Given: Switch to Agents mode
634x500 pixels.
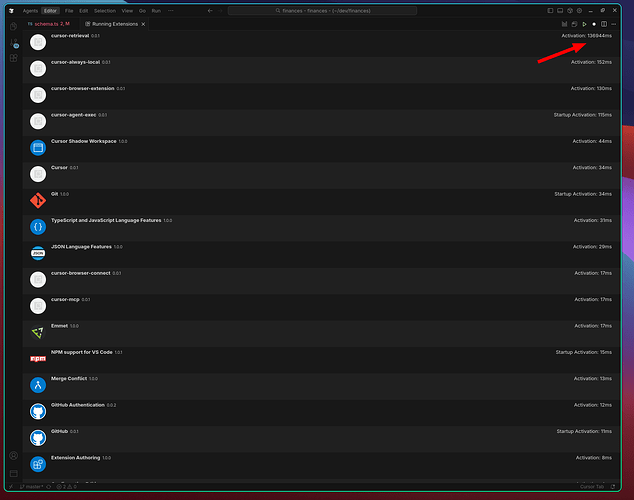Looking at the screenshot, I should [x=30, y=11].
